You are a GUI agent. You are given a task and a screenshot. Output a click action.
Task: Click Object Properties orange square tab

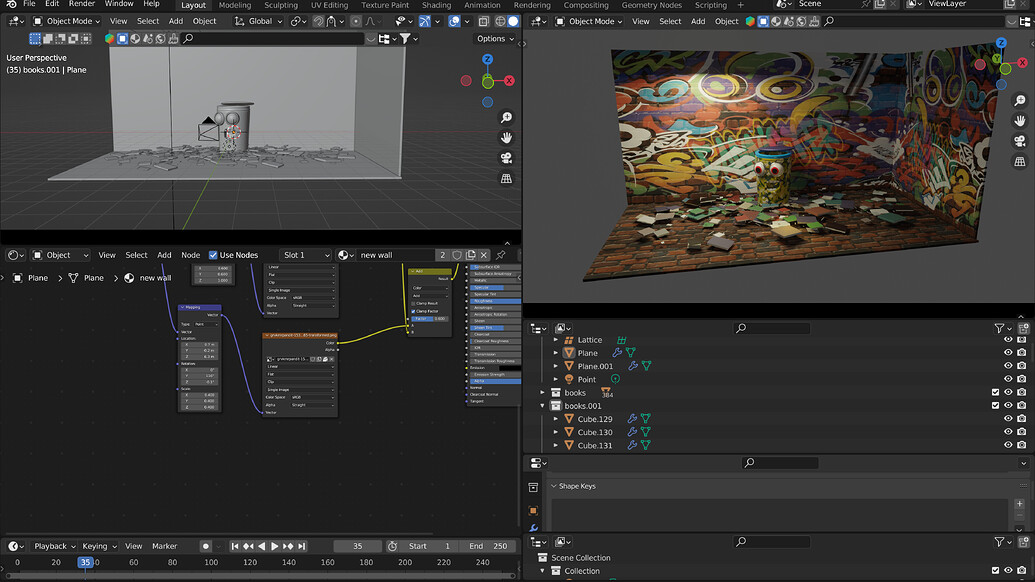[533, 511]
